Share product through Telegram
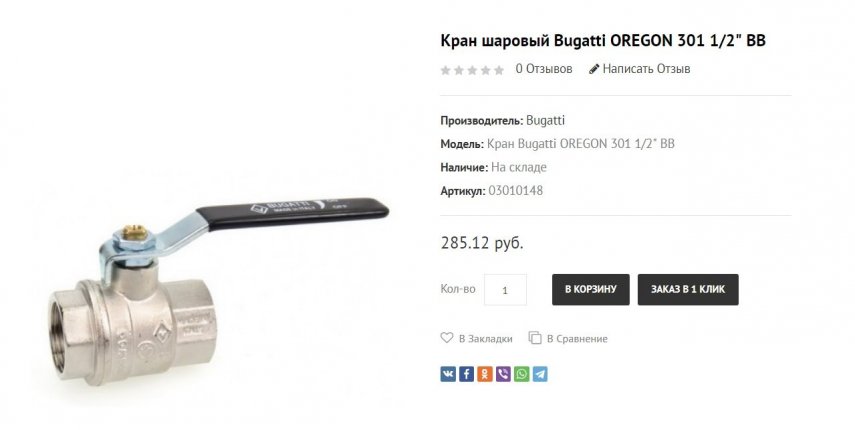The image size is (855, 430). [540, 374]
